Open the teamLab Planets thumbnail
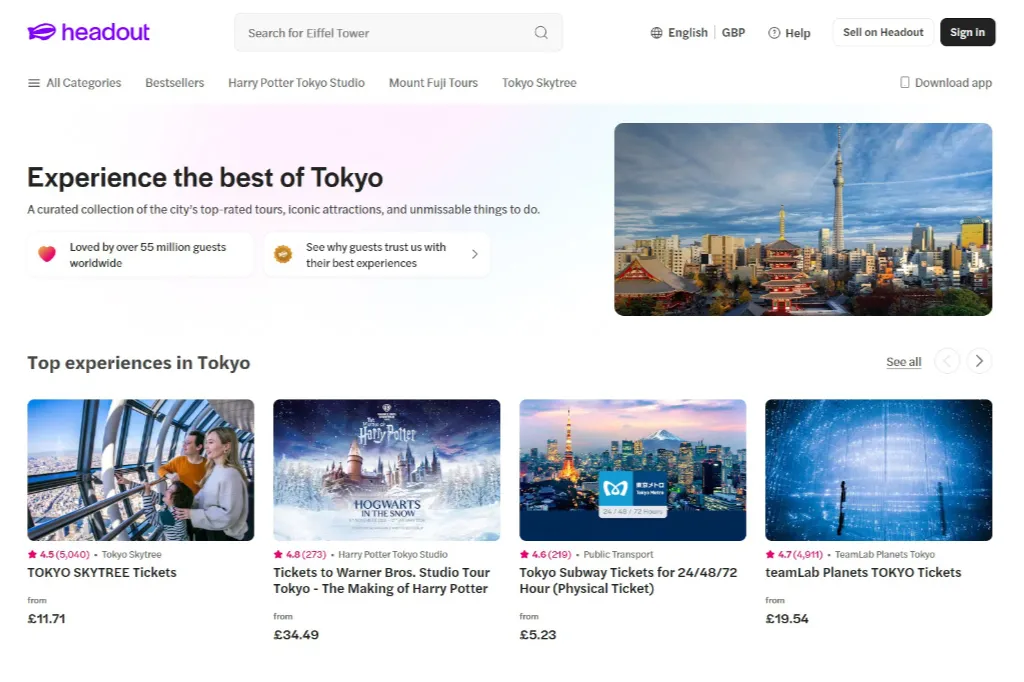Screen dimensions: 1024x682 878,470
